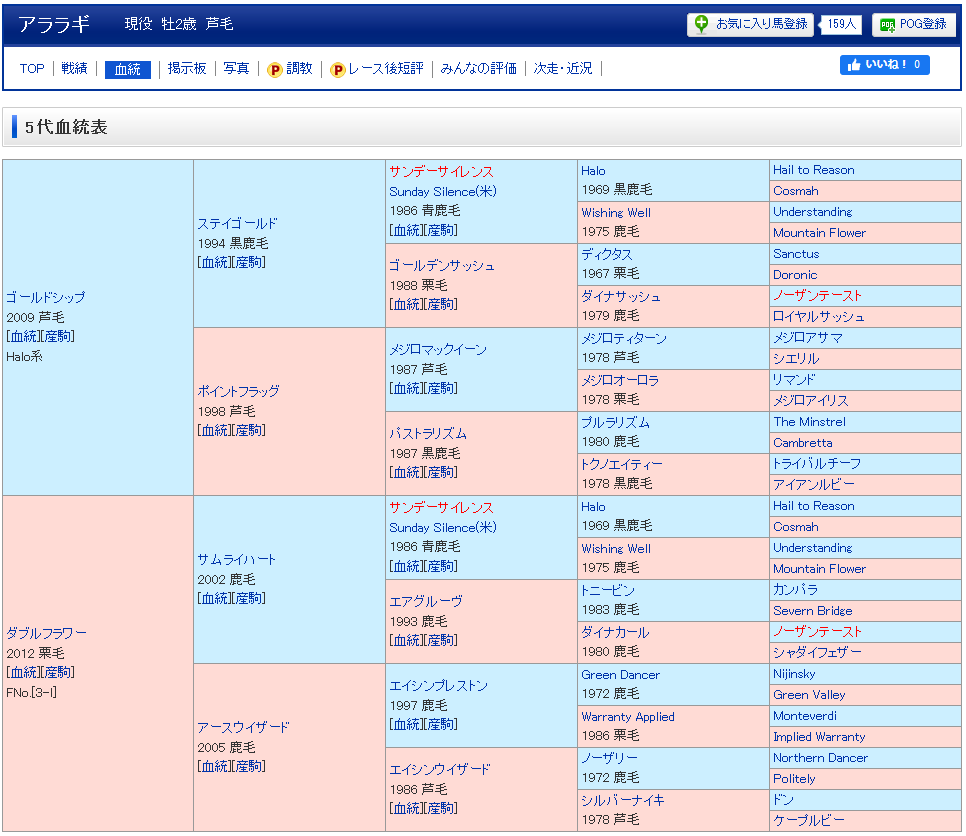
Task: Open Green Dancer link
Action: click(x=620, y=675)
